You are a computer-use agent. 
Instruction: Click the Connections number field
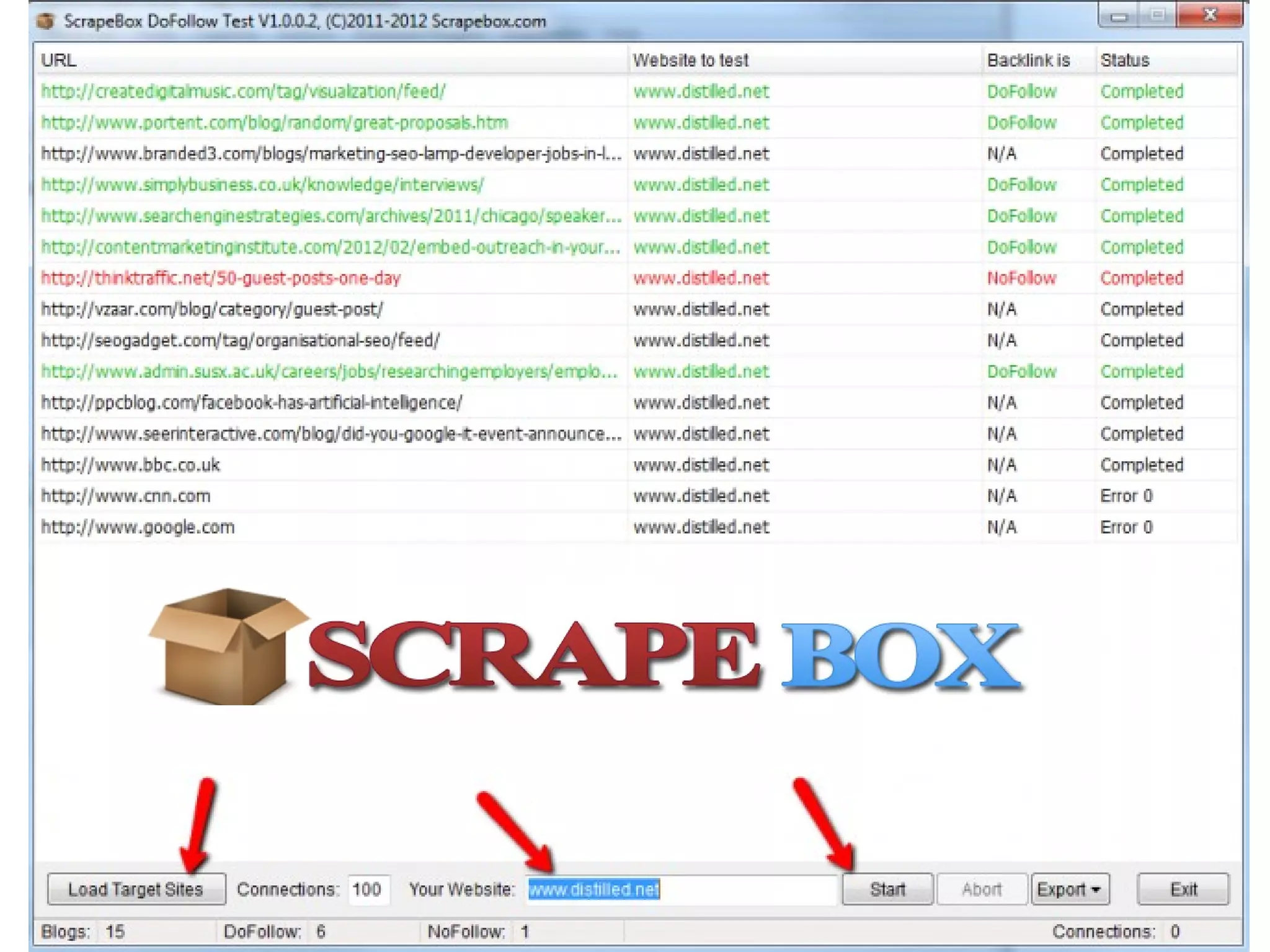(x=368, y=889)
